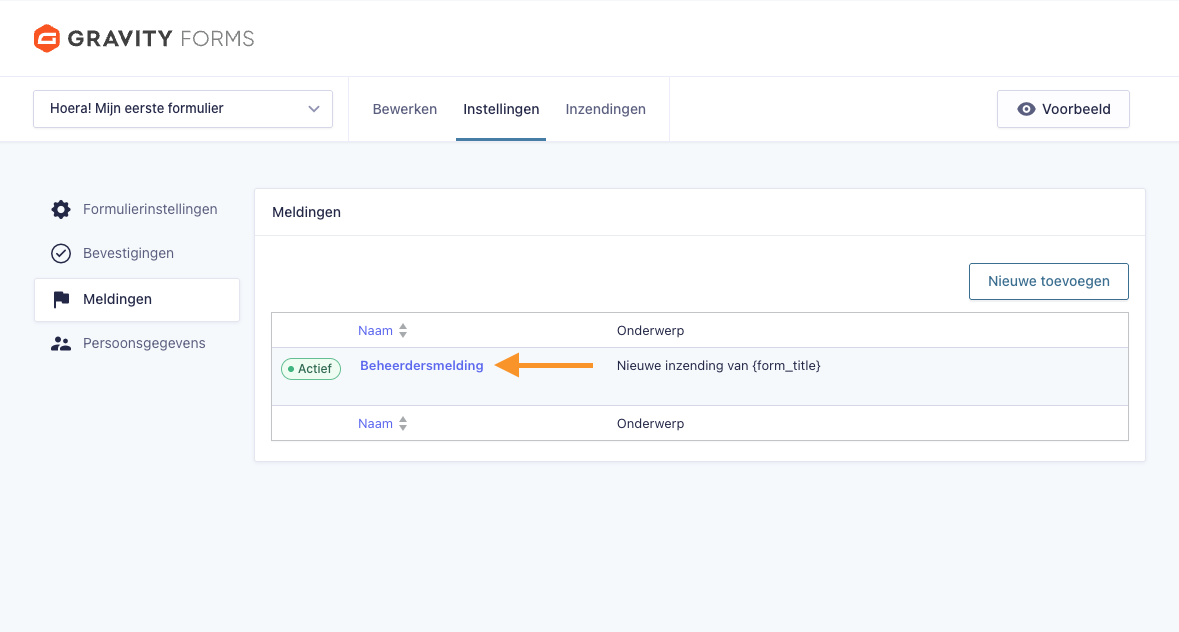The width and height of the screenshot is (1179, 632).
Task: Toggle the Actief status of Beheerdersmelding
Action: pyautogui.click(x=310, y=369)
